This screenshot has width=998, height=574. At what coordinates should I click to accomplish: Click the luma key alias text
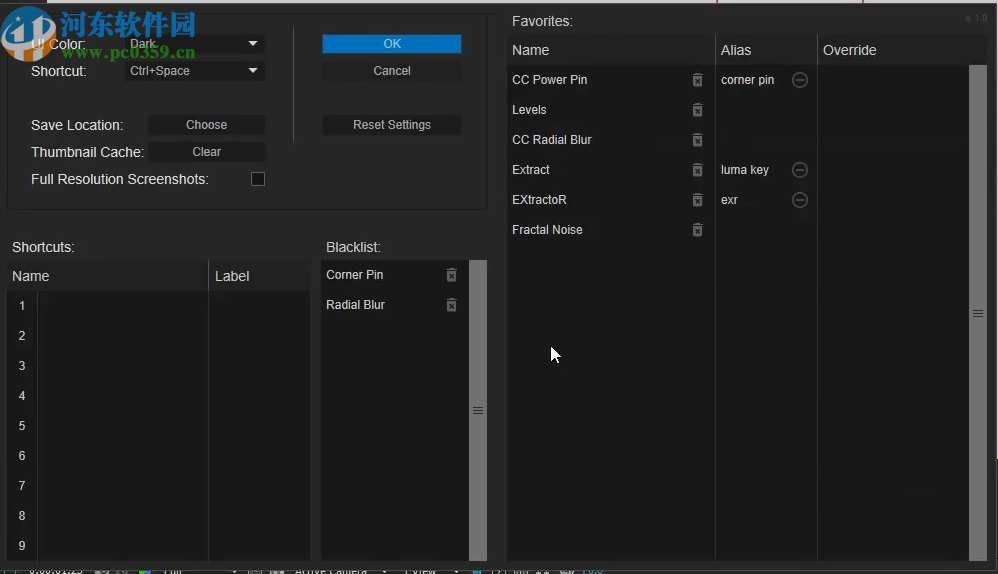[x=745, y=170]
